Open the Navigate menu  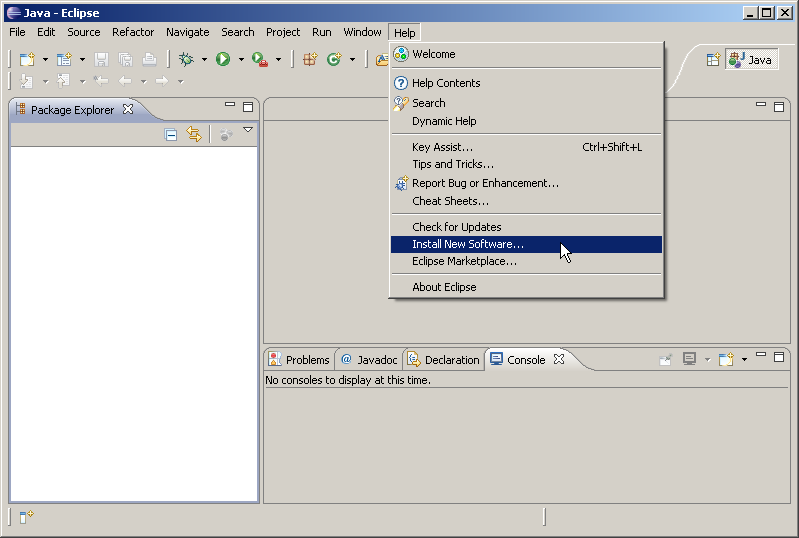[188, 32]
